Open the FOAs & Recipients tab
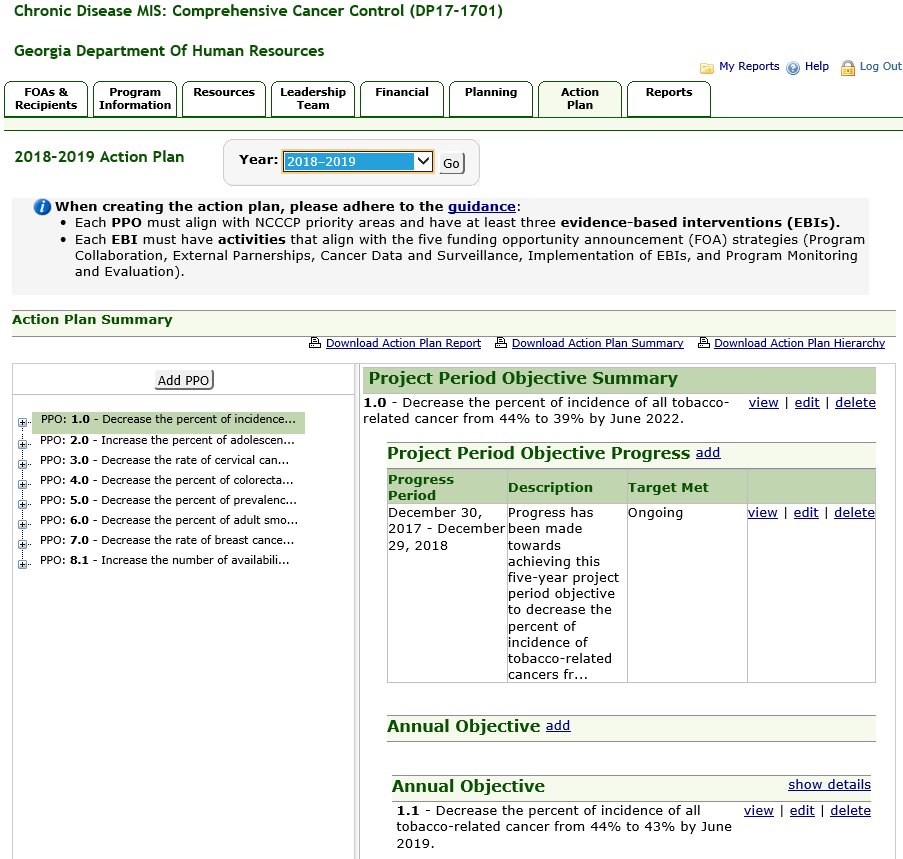 click(46, 99)
